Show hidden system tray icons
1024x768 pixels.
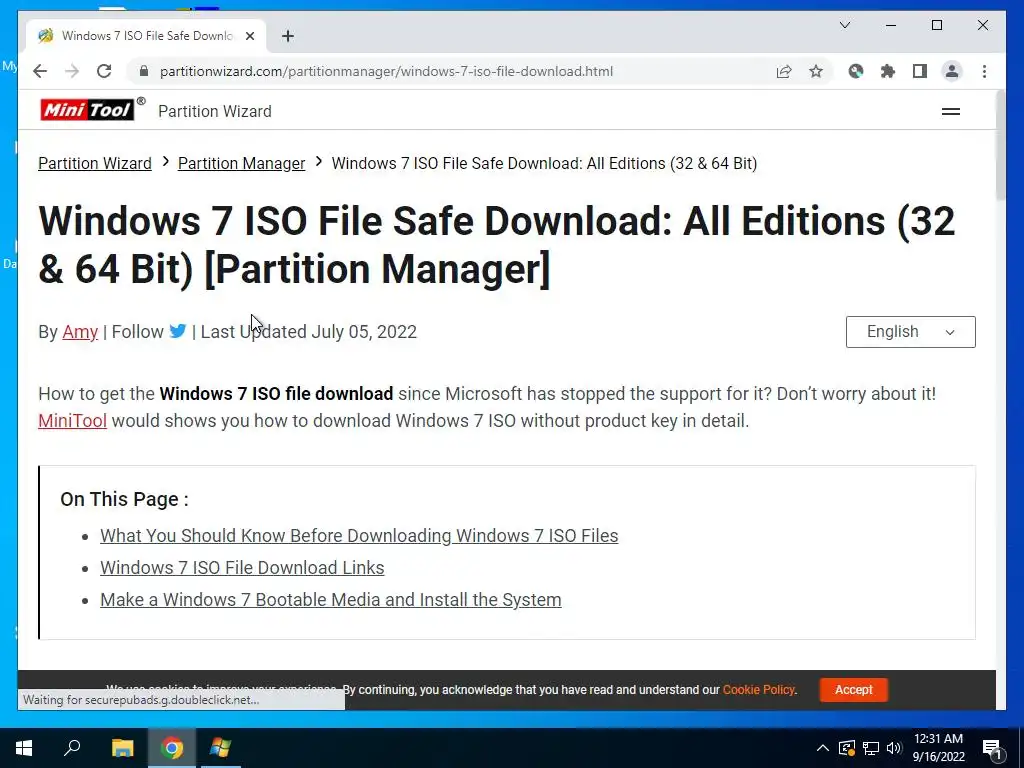[x=822, y=748]
